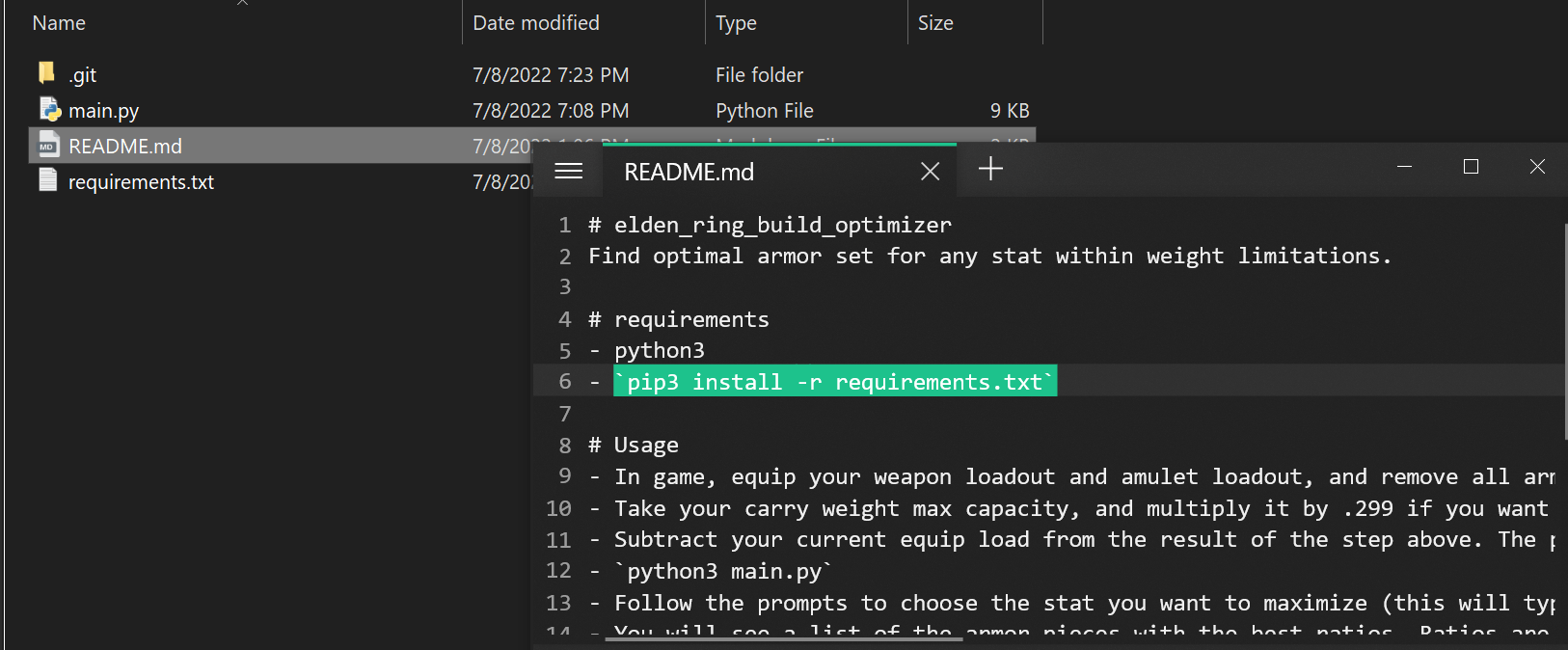This screenshot has height=650, width=1568.
Task: Sort files by Size column header
Action: tap(935, 23)
